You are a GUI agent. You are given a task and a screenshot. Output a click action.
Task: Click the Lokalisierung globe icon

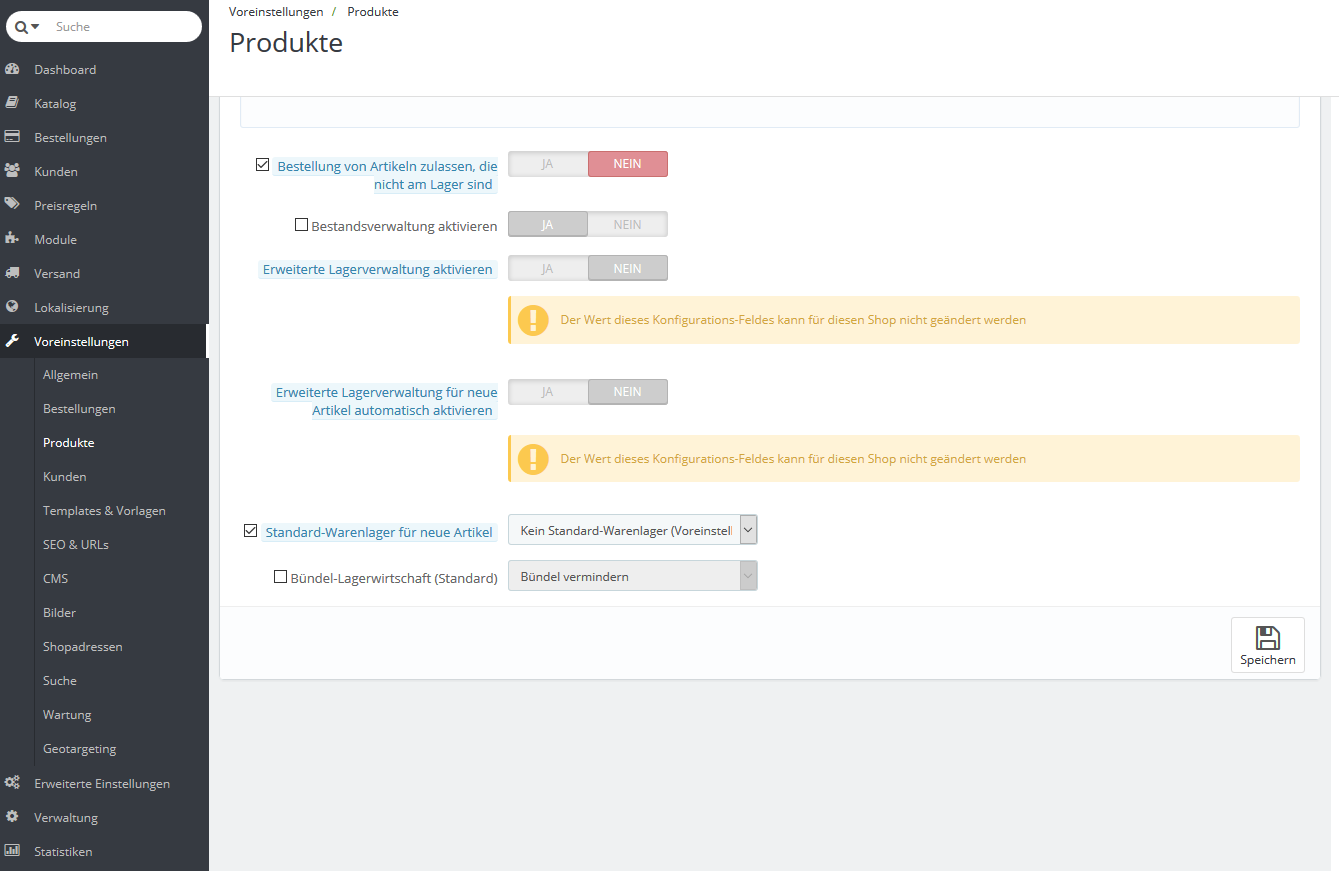point(12,308)
